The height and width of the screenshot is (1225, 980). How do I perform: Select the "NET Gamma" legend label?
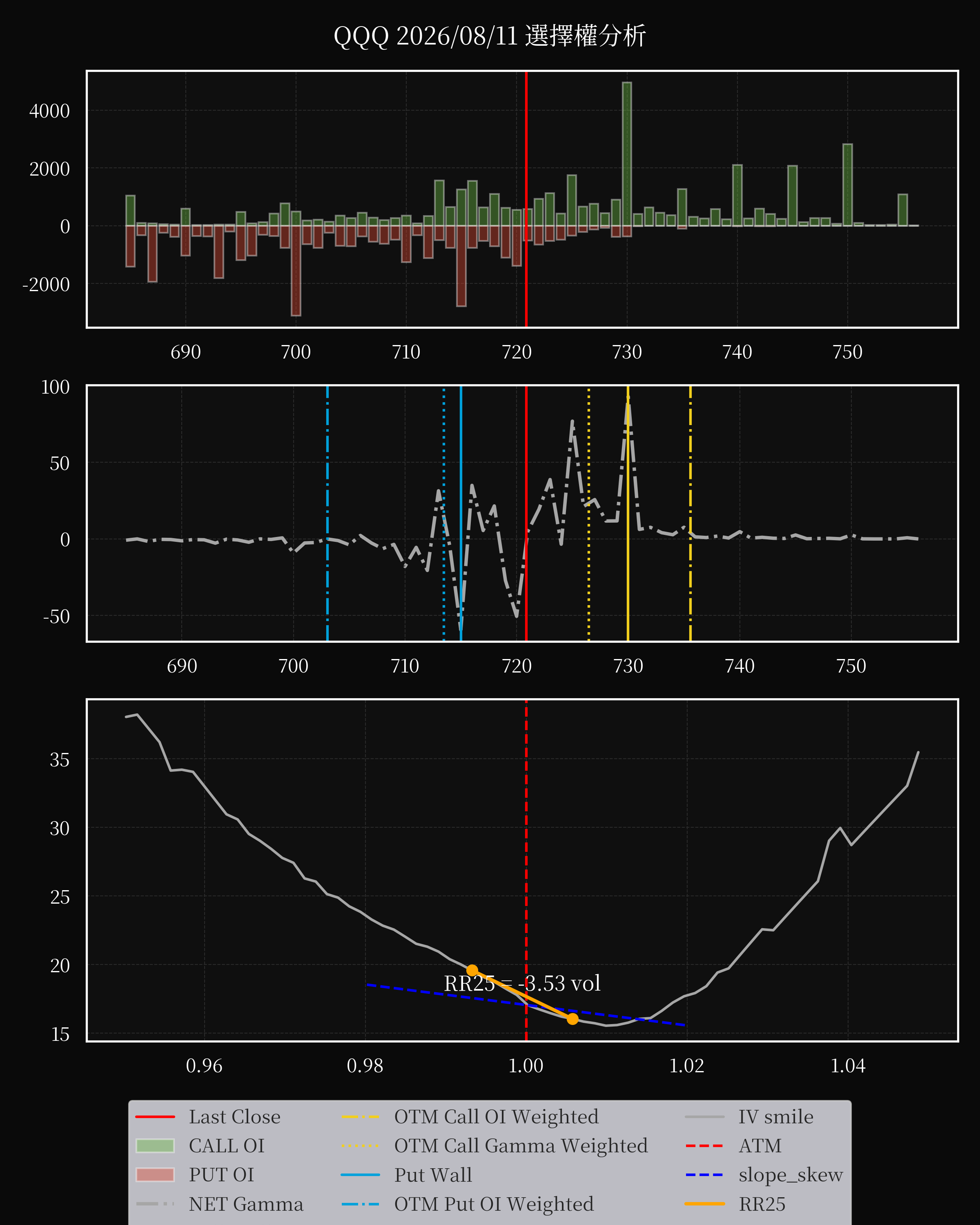tap(246, 1204)
